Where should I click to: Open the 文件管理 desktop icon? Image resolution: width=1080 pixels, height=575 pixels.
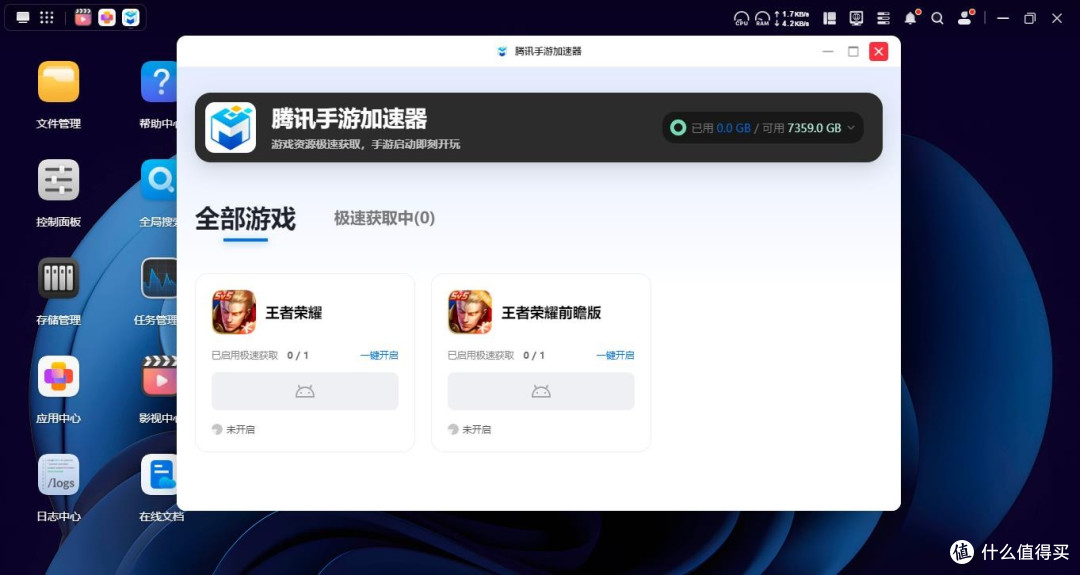click(x=59, y=82)
